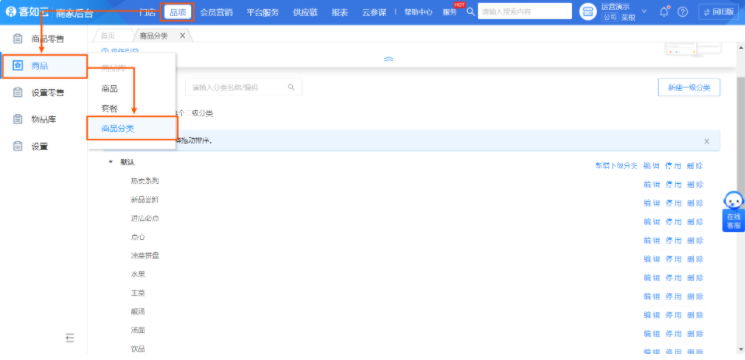The width and height of the screenshot is (745, 360).
Task: Click the page vertical scrollbar thumb
Action: click(740, 138)
